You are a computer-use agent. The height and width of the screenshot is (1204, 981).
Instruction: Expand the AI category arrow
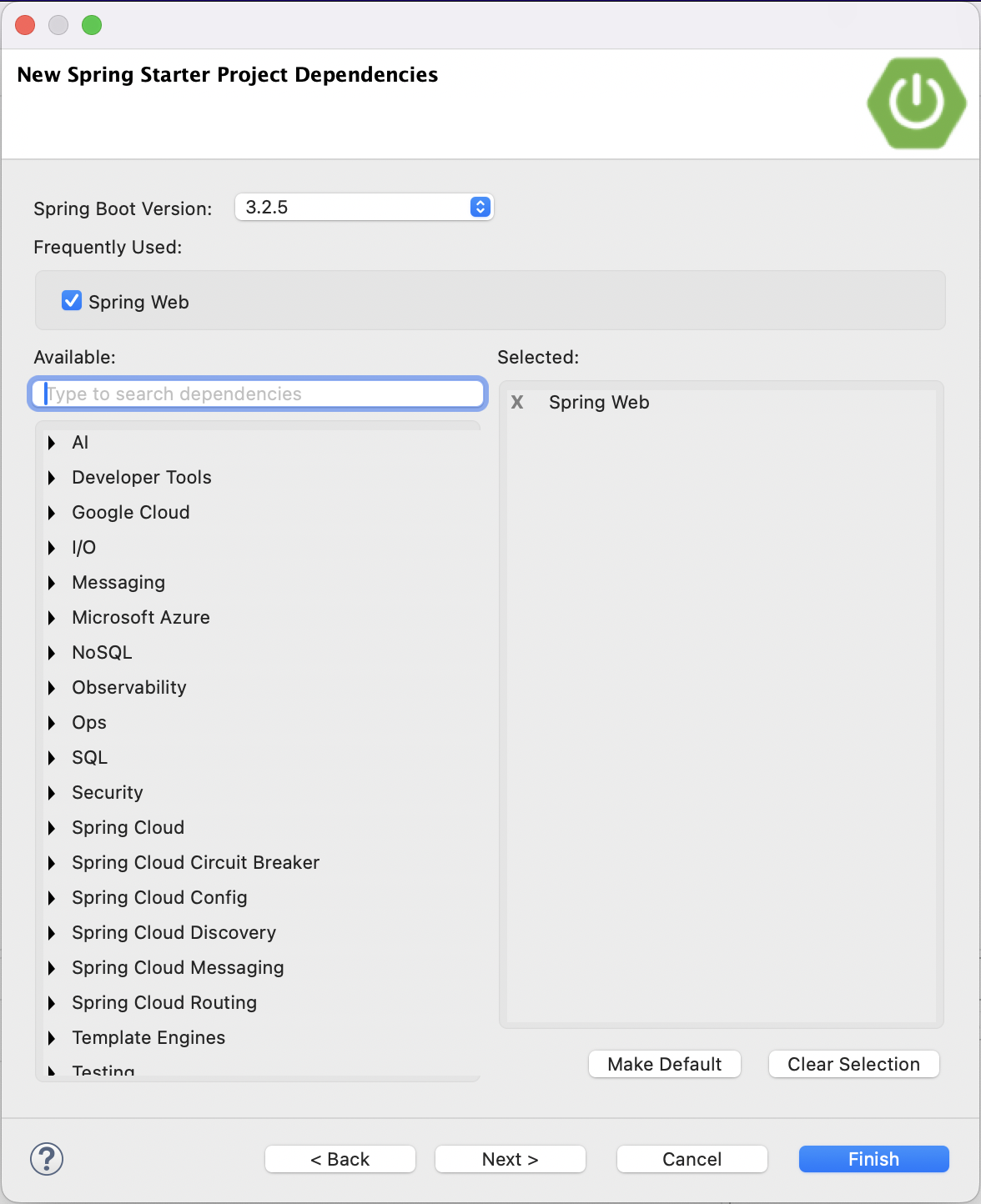52,443
